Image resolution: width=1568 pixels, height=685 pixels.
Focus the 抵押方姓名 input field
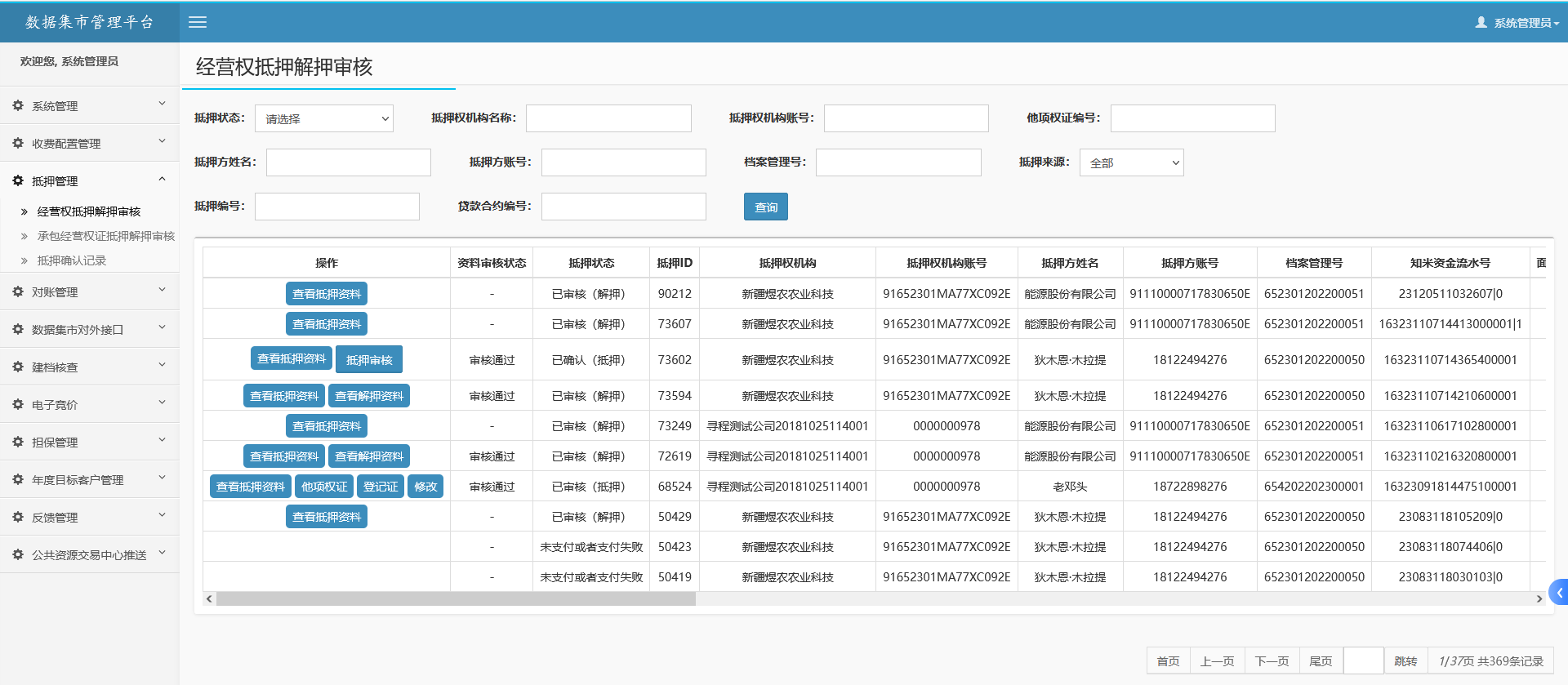[349, 162]
